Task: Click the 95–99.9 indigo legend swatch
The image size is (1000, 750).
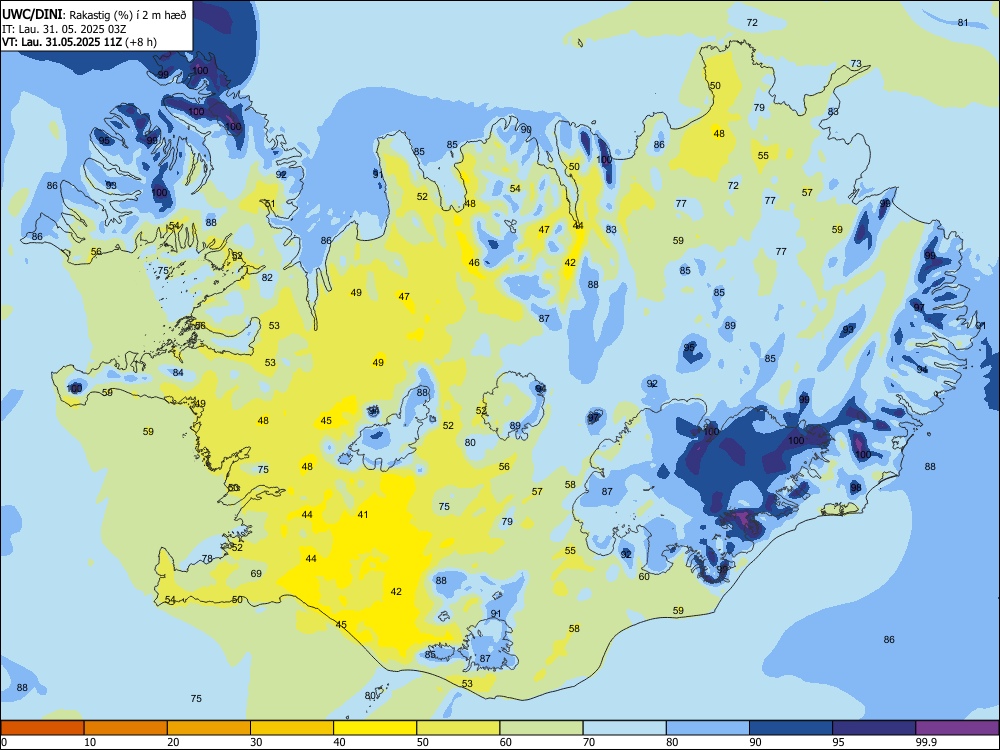Action: (x=874, y=728)
